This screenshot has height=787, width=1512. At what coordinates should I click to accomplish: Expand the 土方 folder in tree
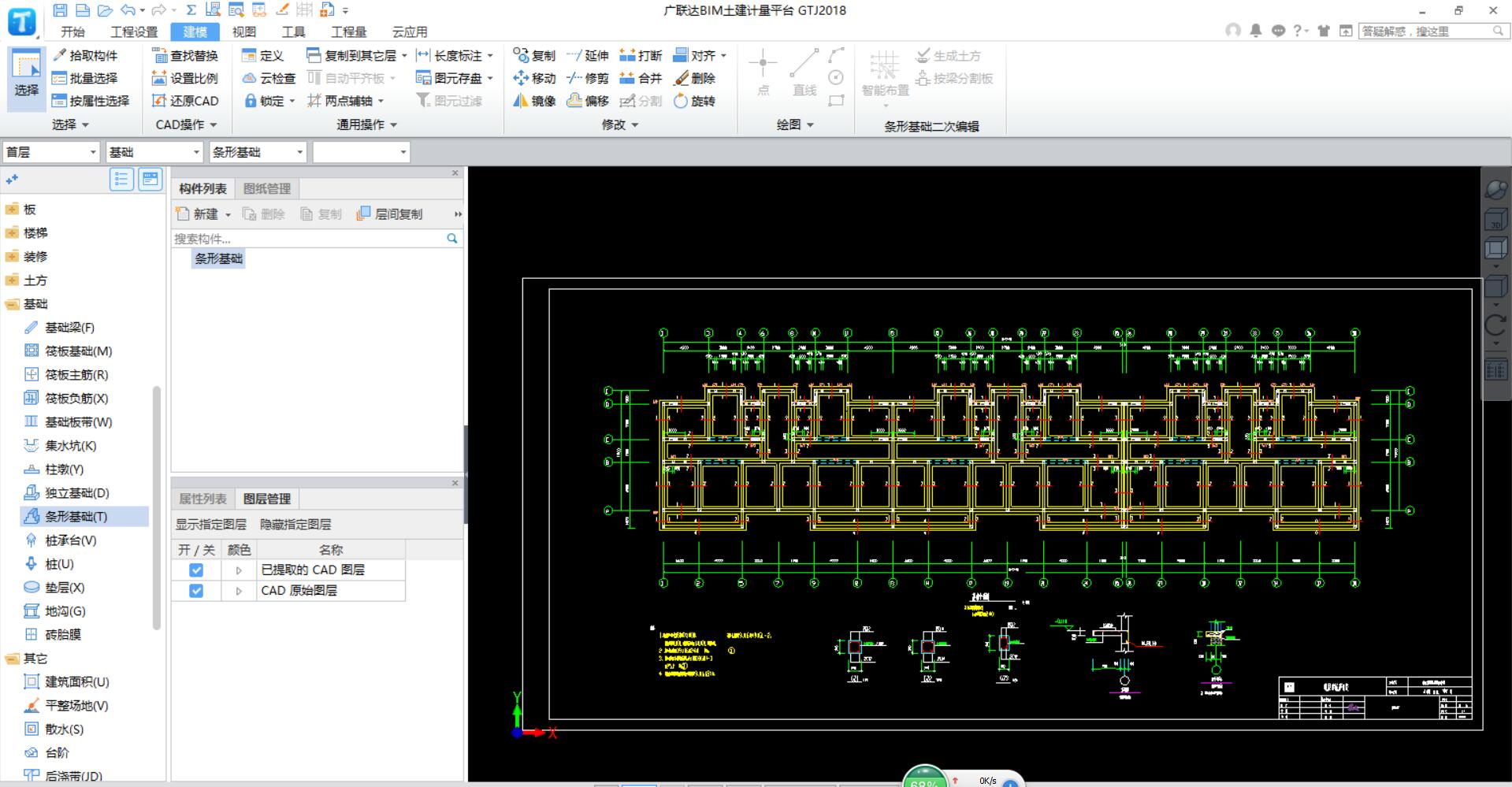(x=12, y=280)
